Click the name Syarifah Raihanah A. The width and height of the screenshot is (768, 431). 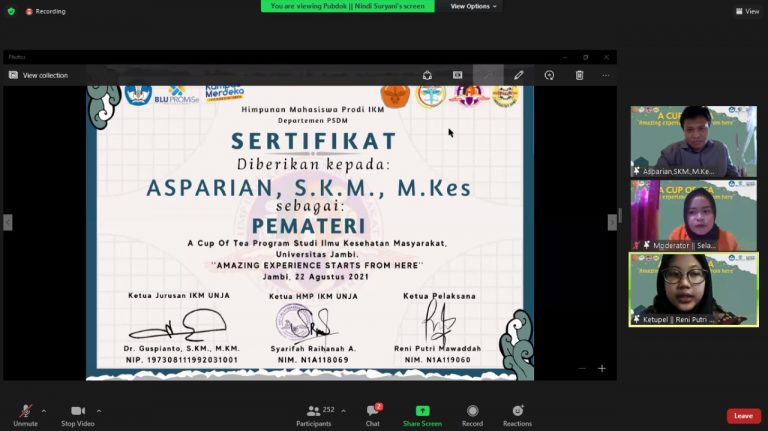[x=313, y=349]
